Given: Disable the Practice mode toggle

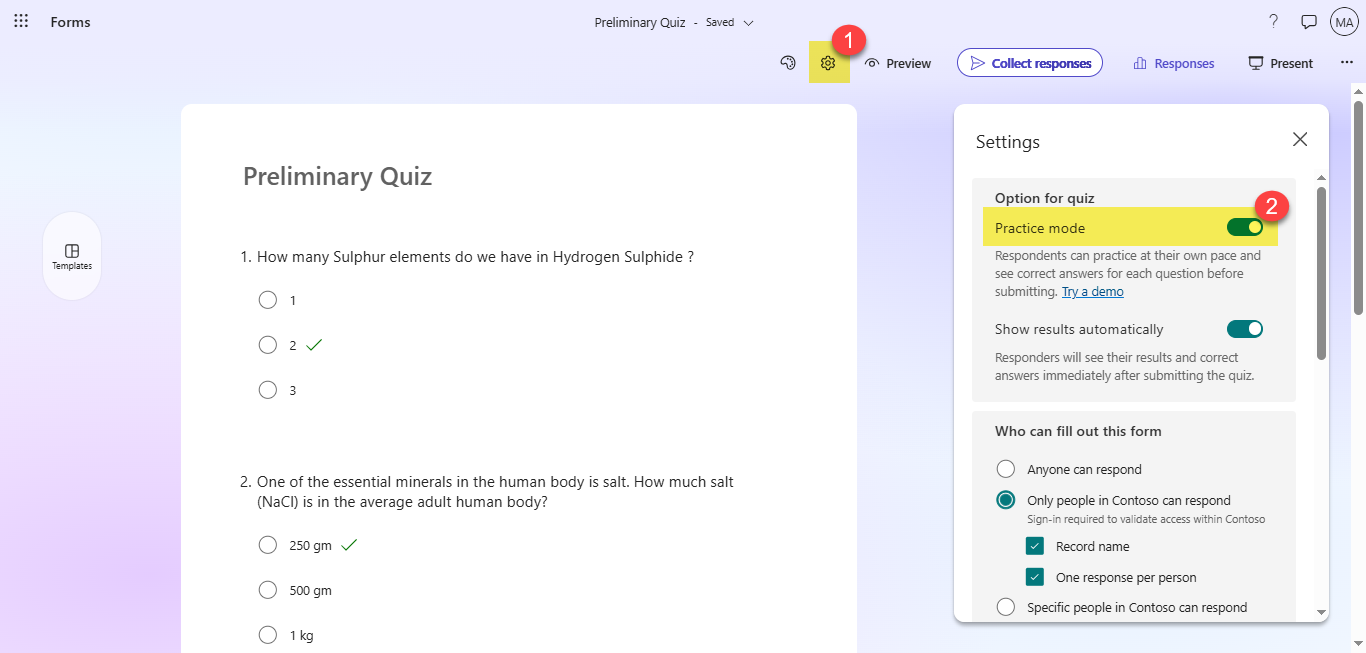Looking at the screenshot, I should tap(1245, 228).
